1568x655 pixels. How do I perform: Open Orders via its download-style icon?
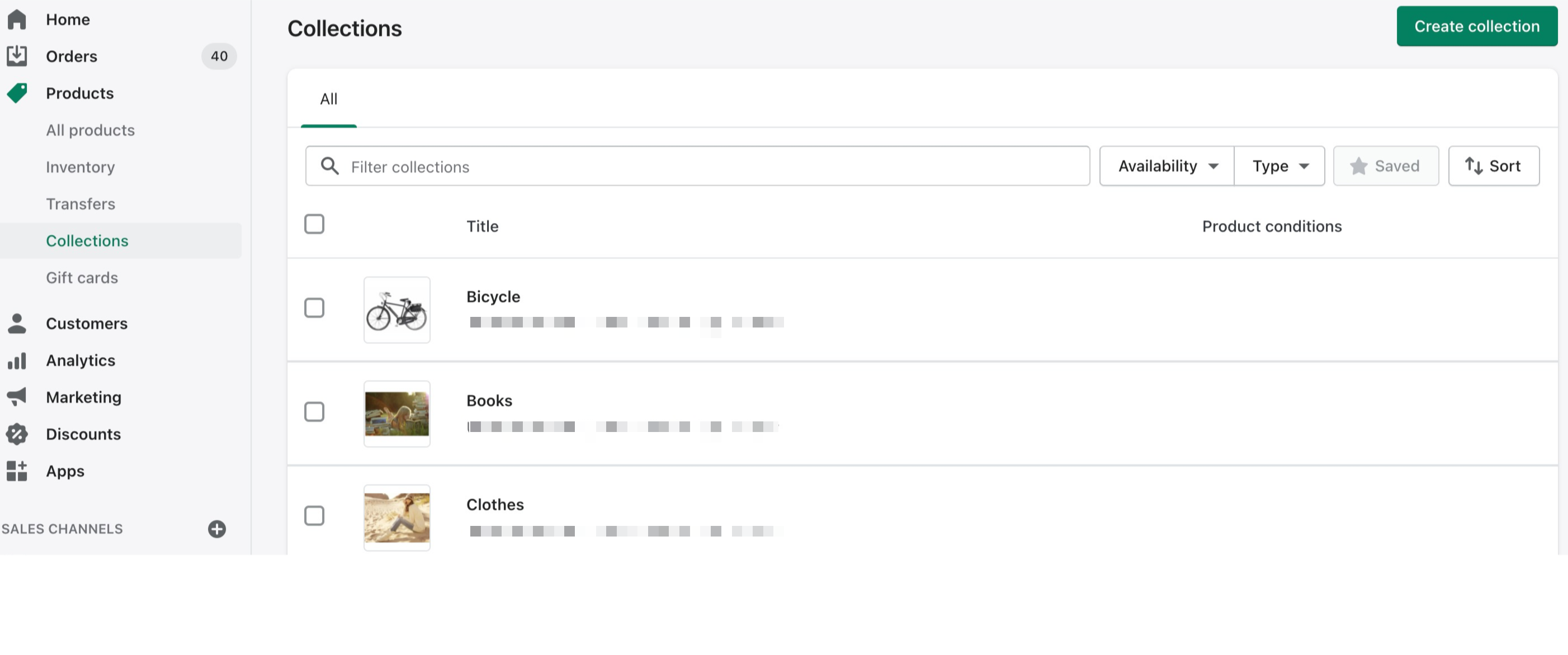[17, 55]
